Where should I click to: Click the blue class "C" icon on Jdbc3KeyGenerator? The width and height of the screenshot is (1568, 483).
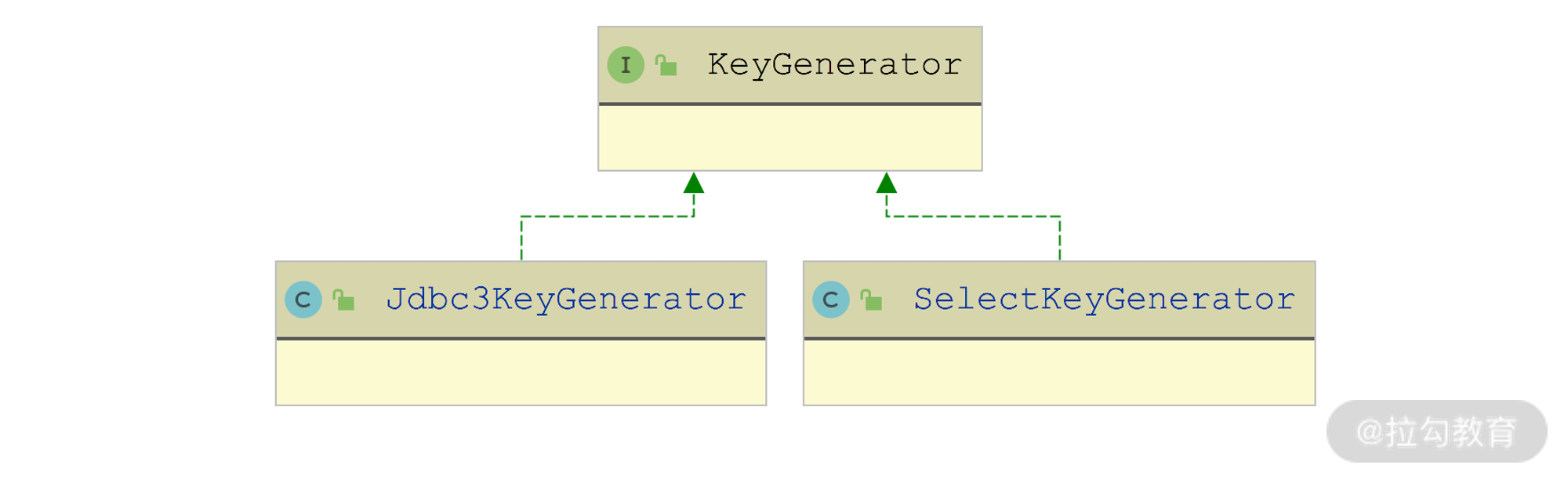click(x=303, y=300)
